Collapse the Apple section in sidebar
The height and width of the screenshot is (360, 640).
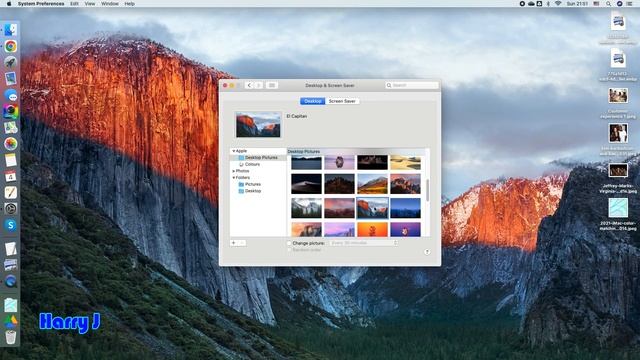point(233,151)
